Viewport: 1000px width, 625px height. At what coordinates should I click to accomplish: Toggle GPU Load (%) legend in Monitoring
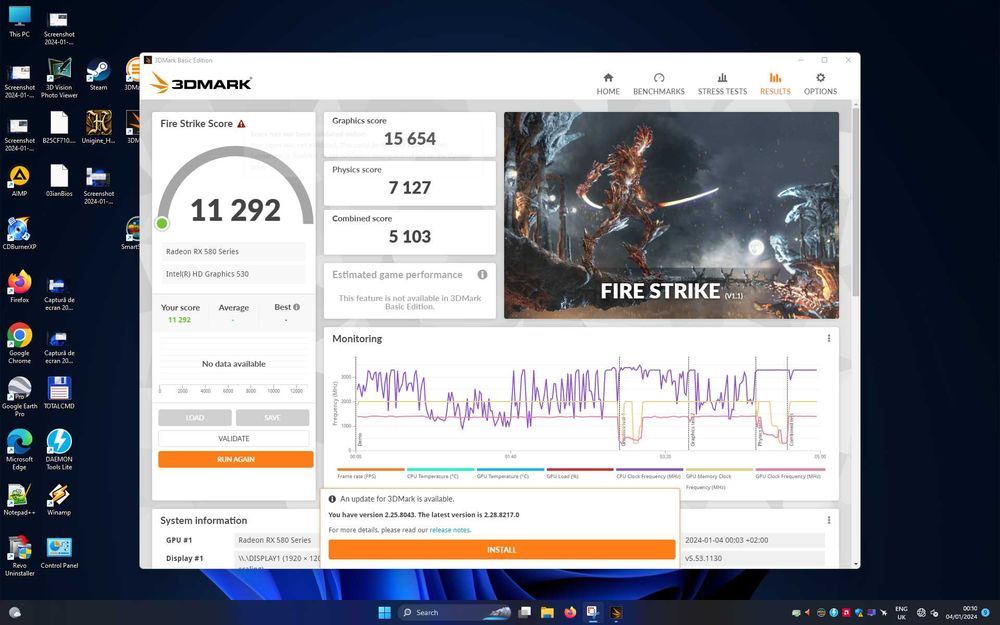click(x=579, y=473)
